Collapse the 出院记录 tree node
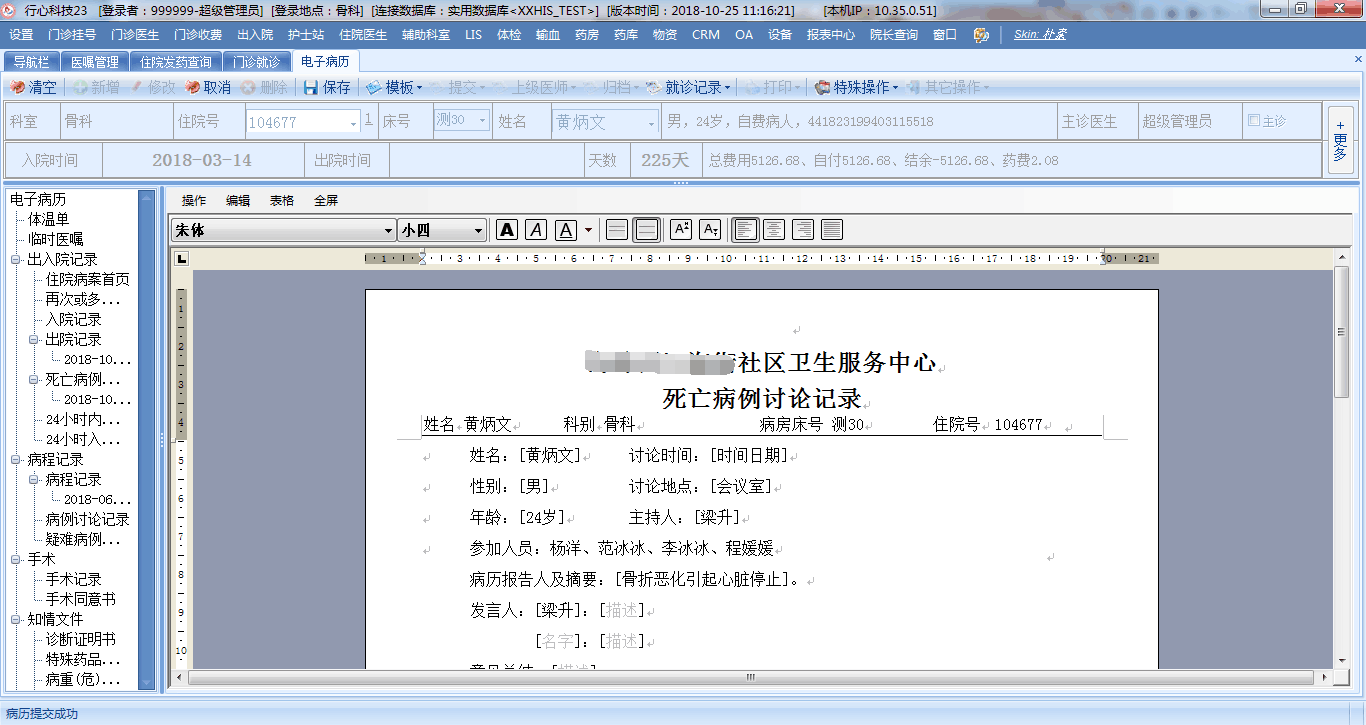 tap(34, 339)
